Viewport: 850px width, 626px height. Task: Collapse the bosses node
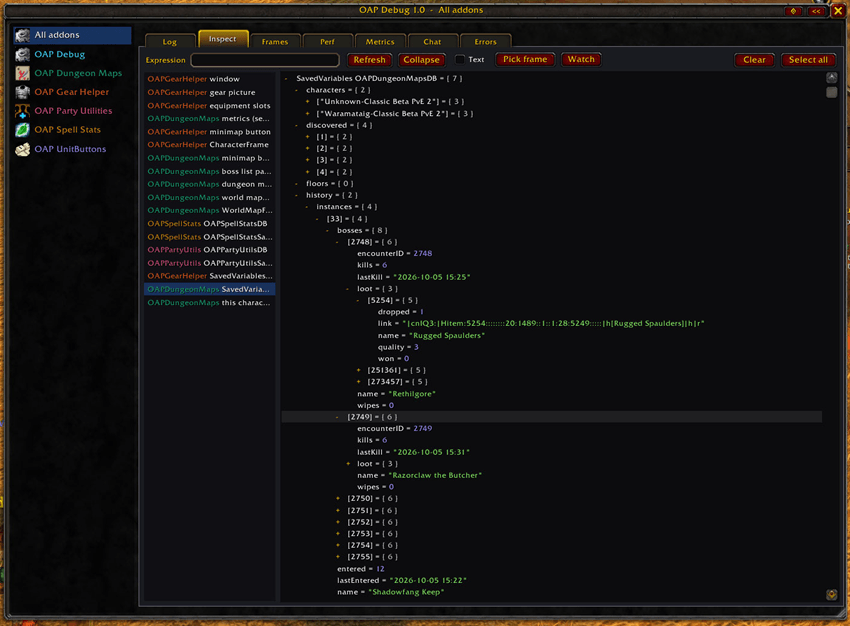327,230
